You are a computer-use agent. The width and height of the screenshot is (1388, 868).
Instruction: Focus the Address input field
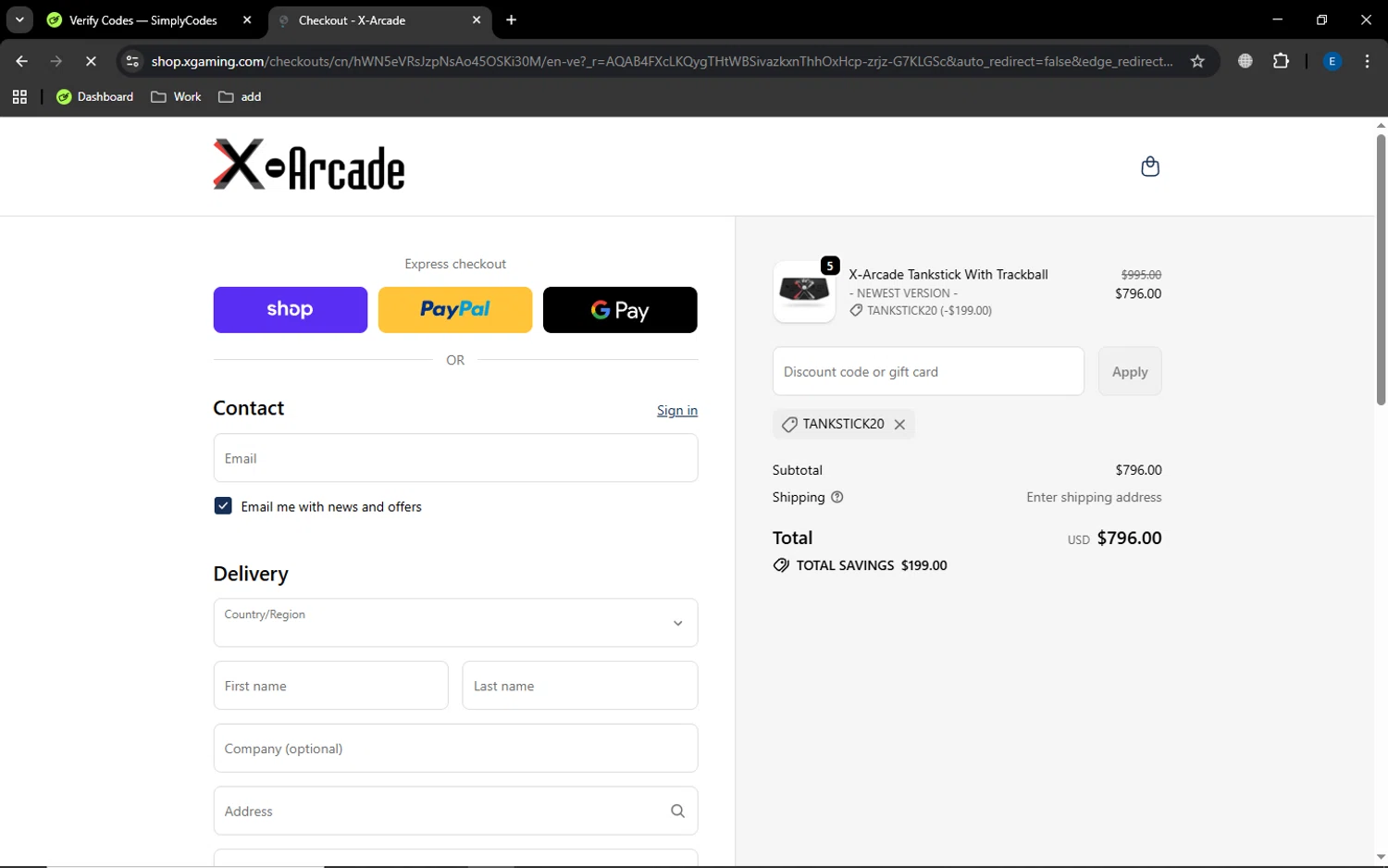455,812
